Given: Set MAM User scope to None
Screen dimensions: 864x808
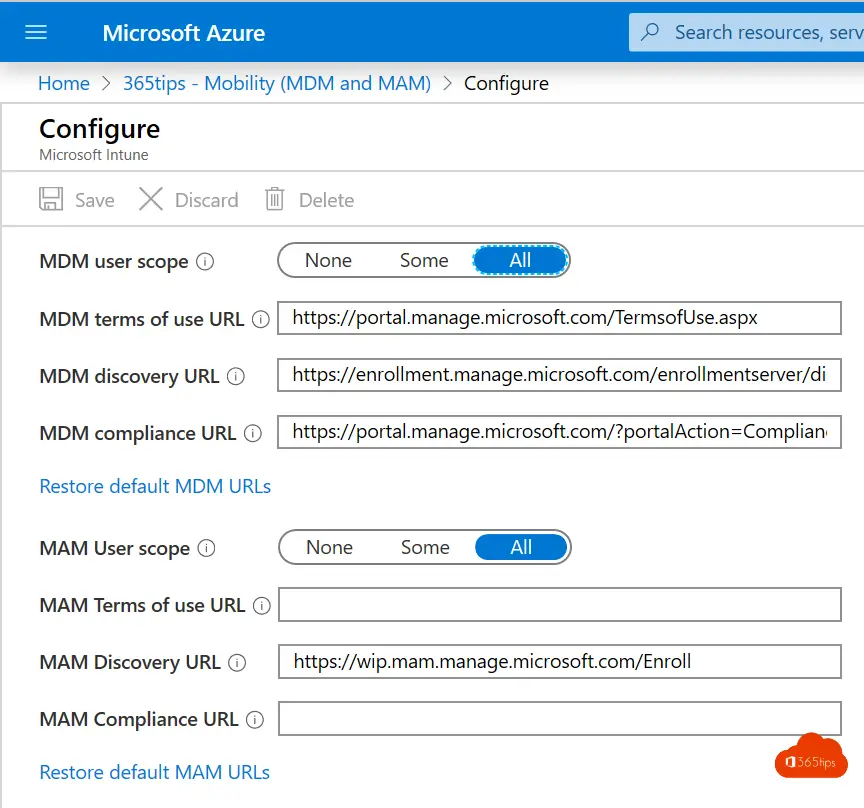Looking at the screenshot, I should point(330,547).
